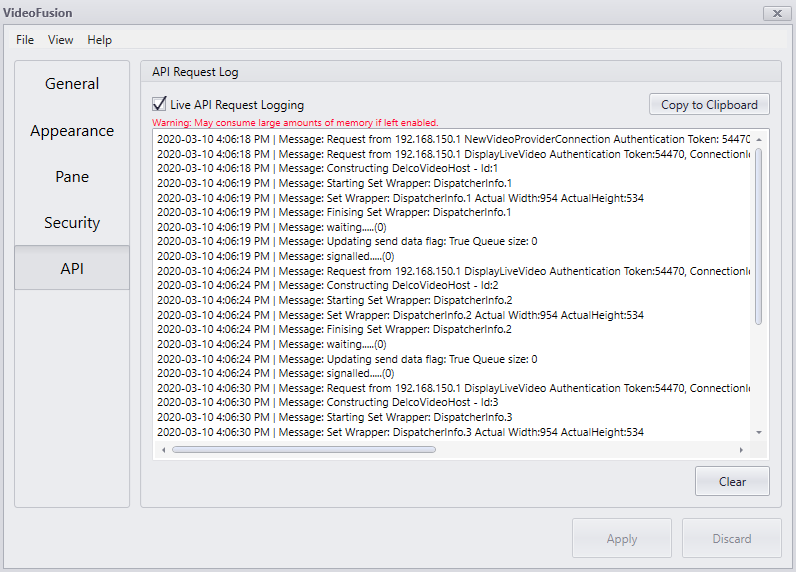Open the View menu
The image size is (796, 572).
(60, 40)
